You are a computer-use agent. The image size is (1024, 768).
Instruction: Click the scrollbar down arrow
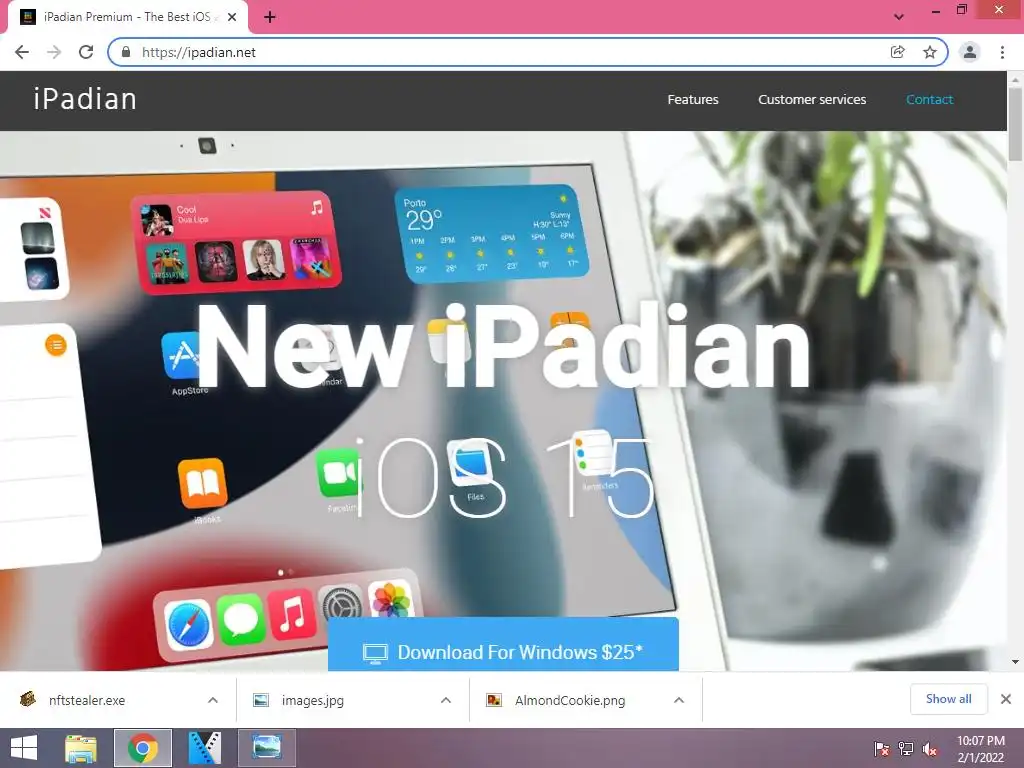(1015, 662)
